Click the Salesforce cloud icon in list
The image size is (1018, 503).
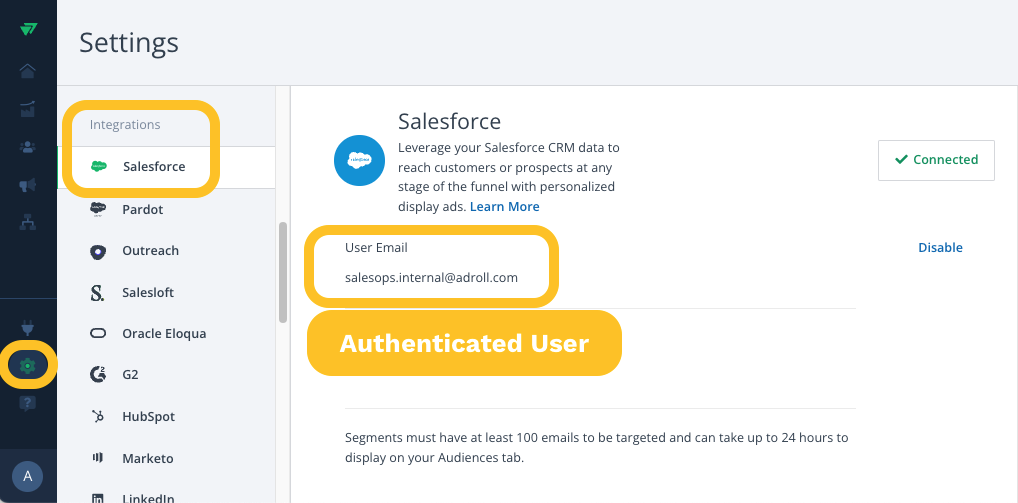coord(99,166)
